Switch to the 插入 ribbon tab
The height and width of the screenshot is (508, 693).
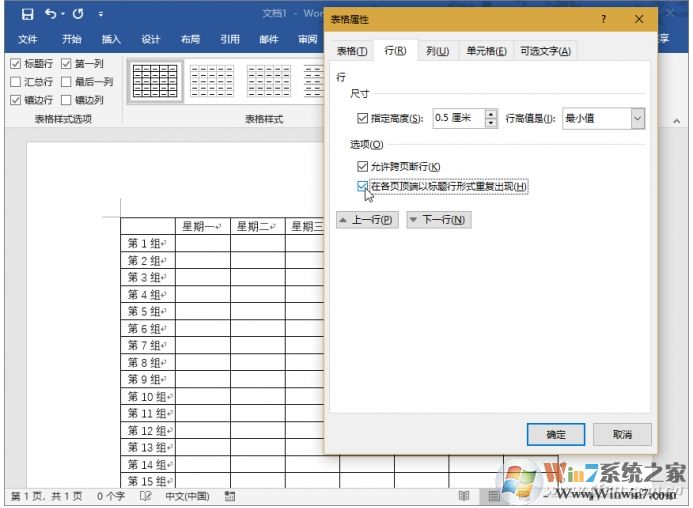[x=111, y=39]
